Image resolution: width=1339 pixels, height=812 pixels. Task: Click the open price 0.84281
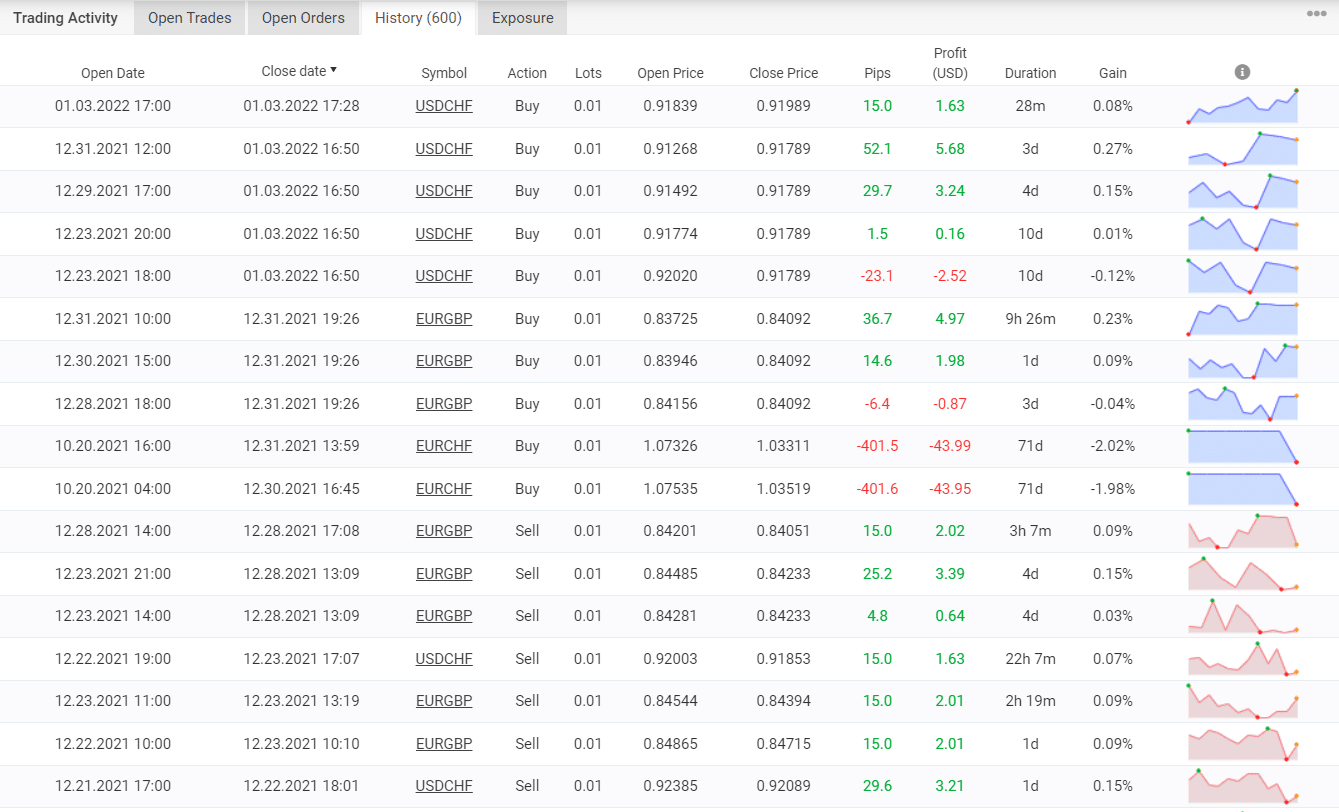point(670,616)
